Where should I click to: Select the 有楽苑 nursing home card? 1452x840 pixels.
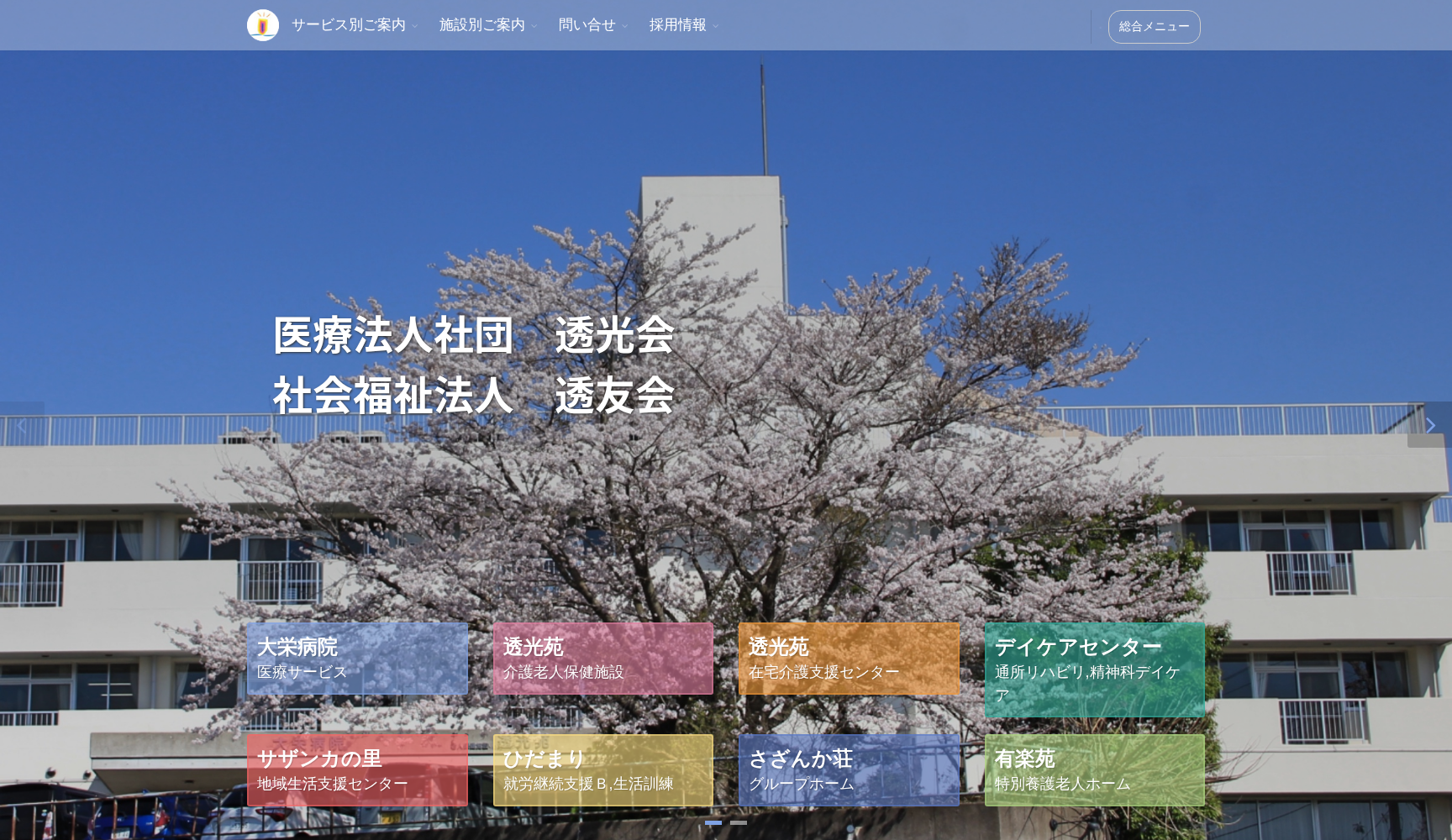(1095, 770)
